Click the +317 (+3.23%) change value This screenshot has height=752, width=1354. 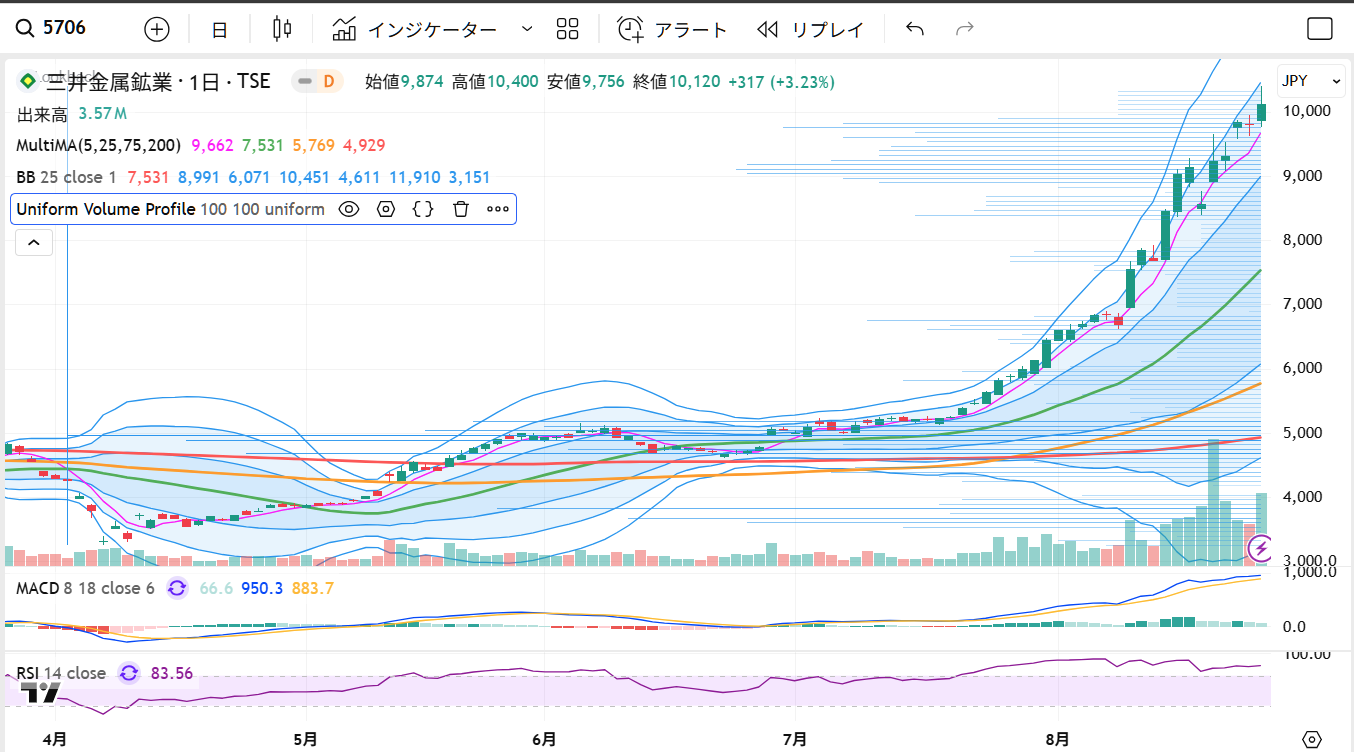[x=781, y=82]
